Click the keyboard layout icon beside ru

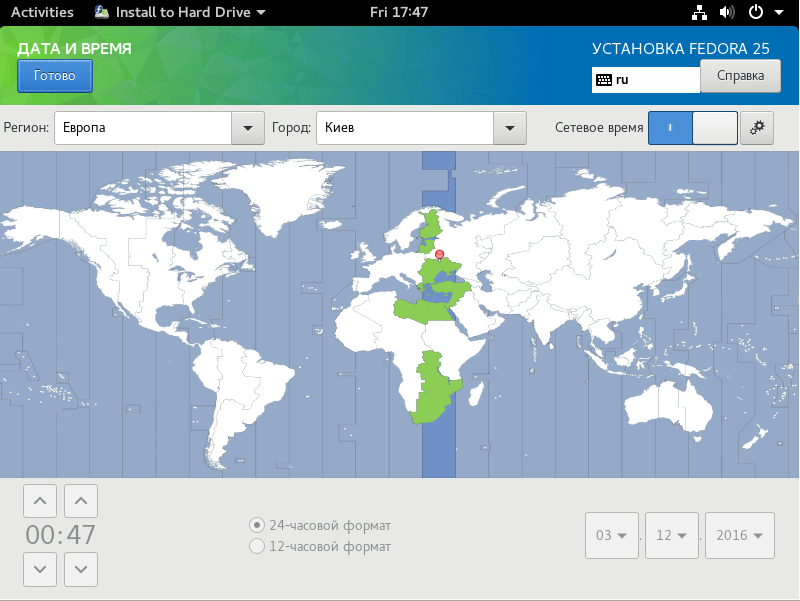604,80
